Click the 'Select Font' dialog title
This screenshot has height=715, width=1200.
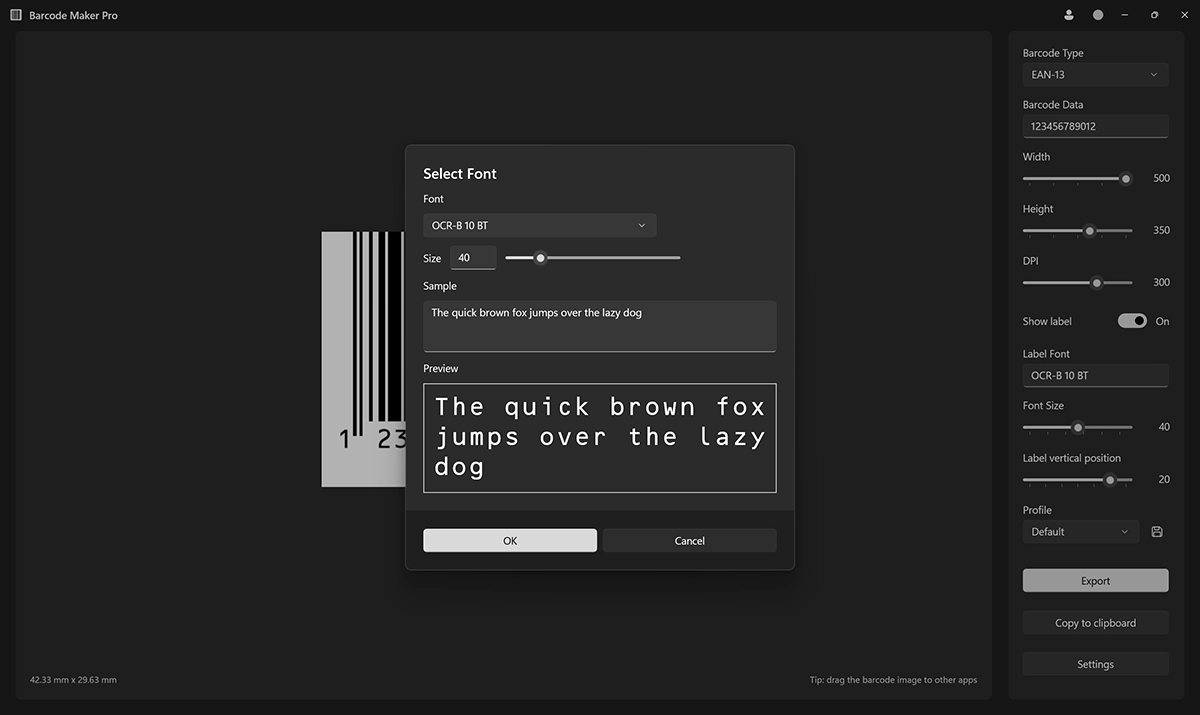(x=460, y=174)
